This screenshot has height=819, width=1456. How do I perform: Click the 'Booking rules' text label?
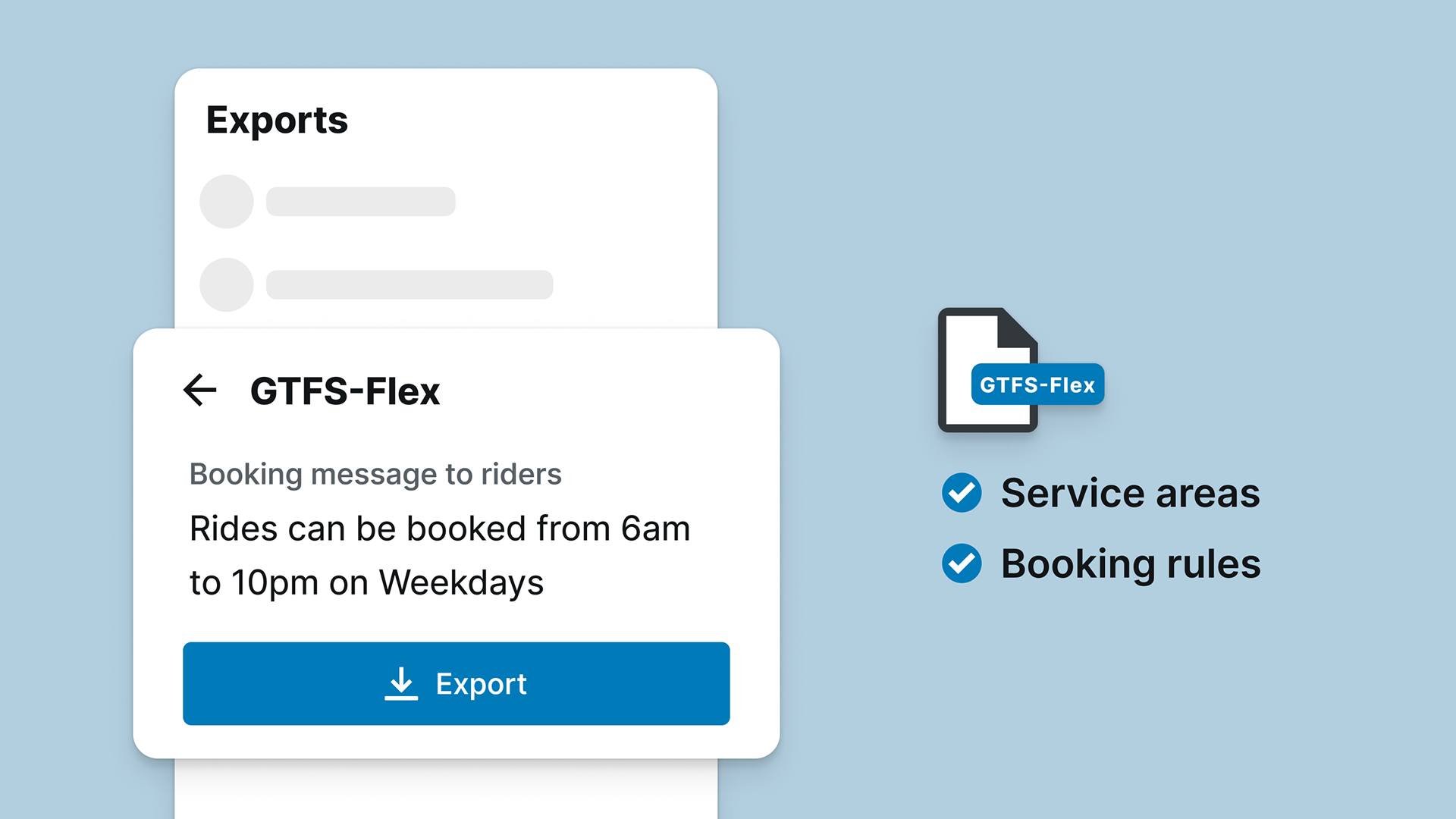(1130, 563)
